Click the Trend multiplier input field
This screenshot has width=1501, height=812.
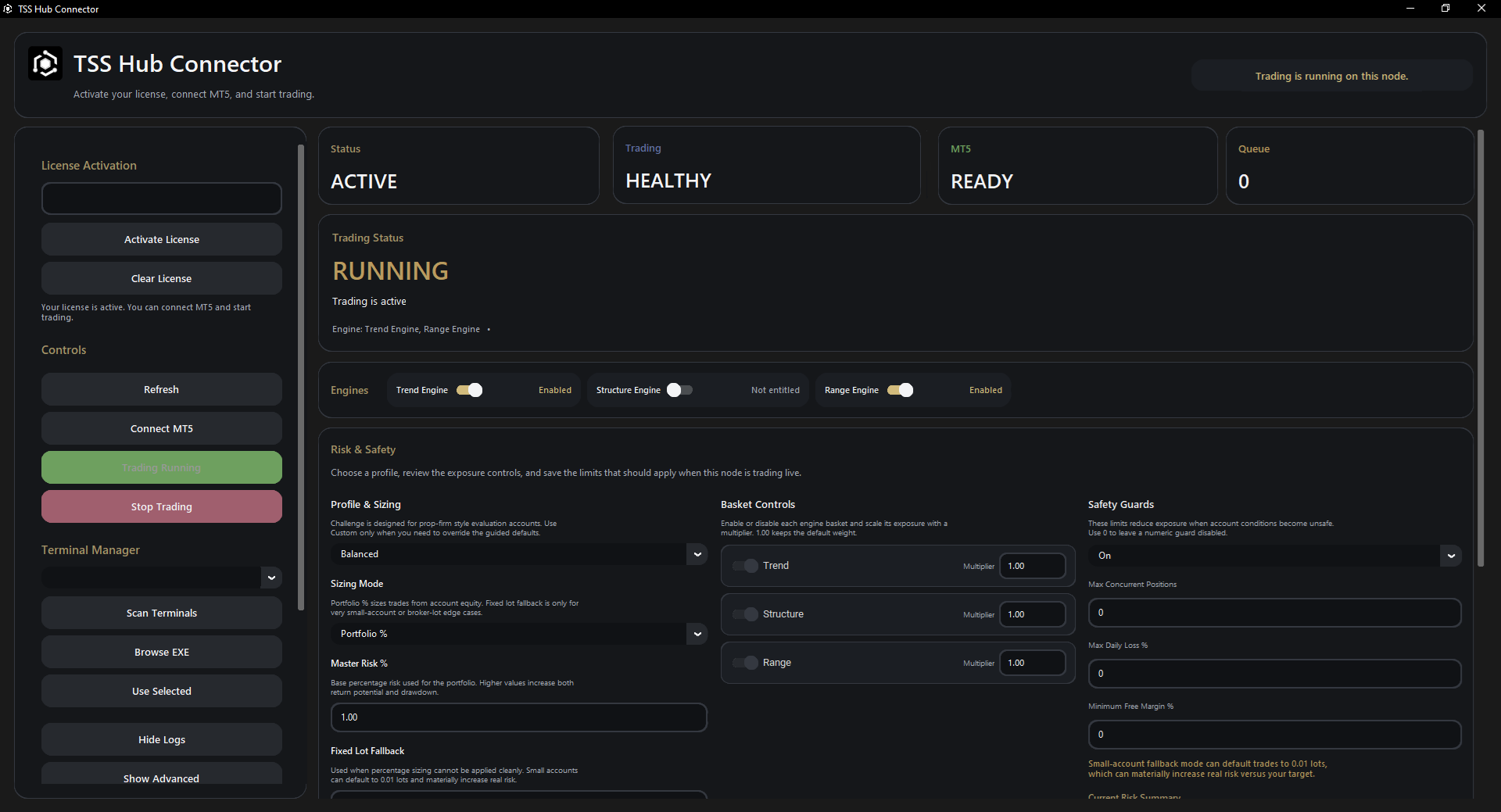coord(1033,566)
